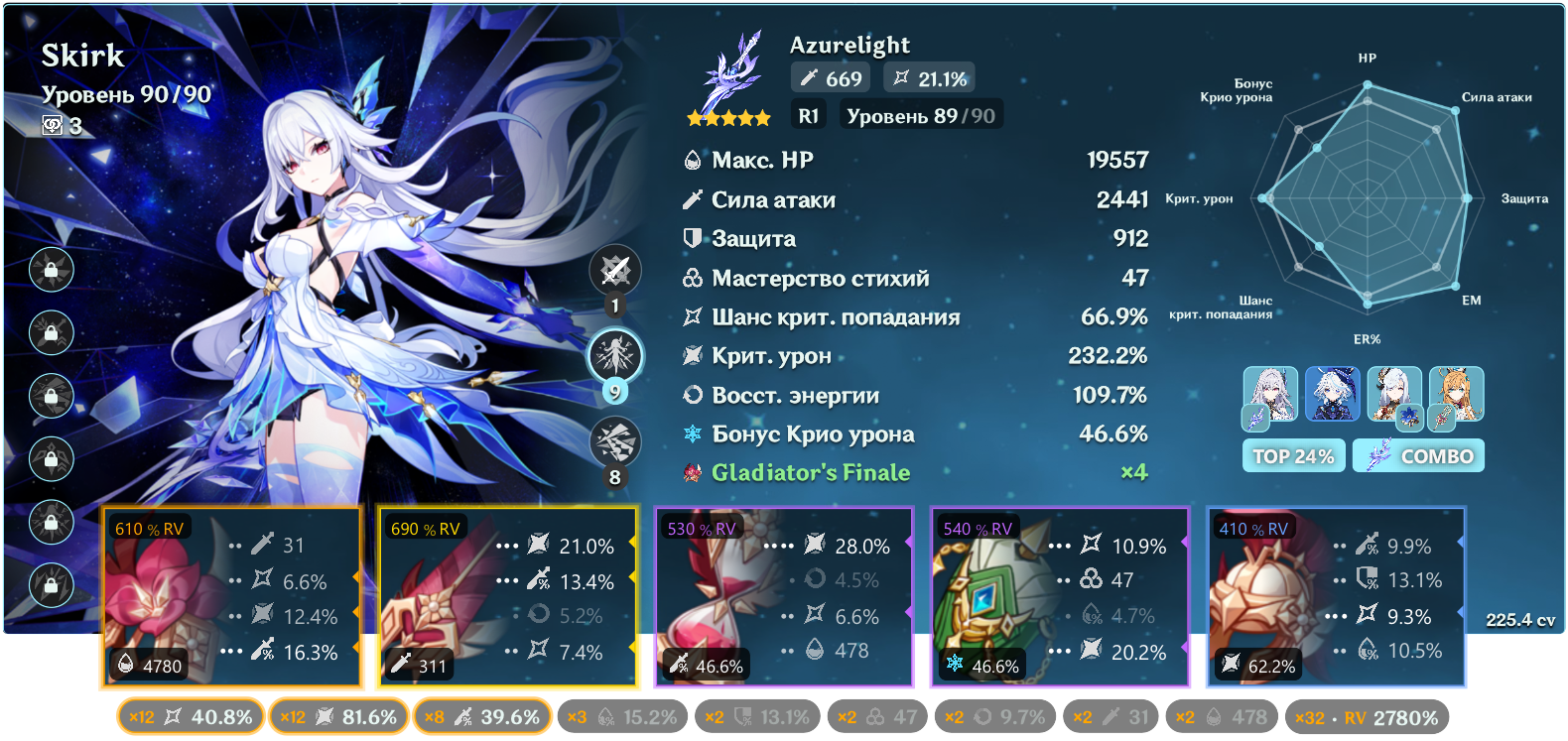Open the goblet artifact with Cryo 46.6%
Image resolution: width=1568 pixels, height=741 pixels.
click(x=1060, y=596)
